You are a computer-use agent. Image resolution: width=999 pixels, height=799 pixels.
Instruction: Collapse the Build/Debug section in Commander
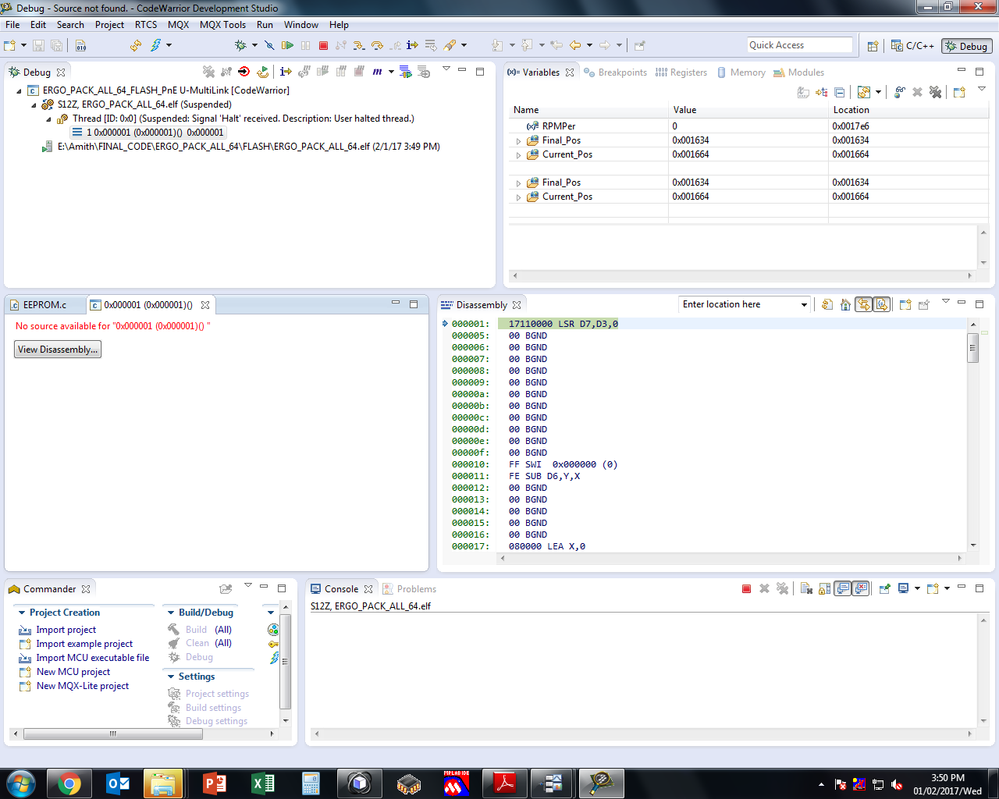click(x=171, y=612)
